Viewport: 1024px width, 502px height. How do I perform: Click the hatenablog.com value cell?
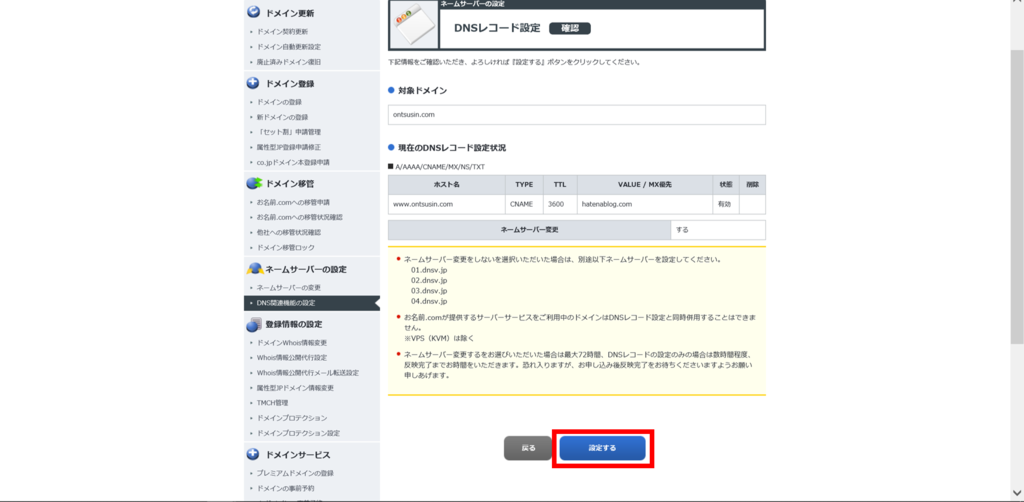(645, 204)
